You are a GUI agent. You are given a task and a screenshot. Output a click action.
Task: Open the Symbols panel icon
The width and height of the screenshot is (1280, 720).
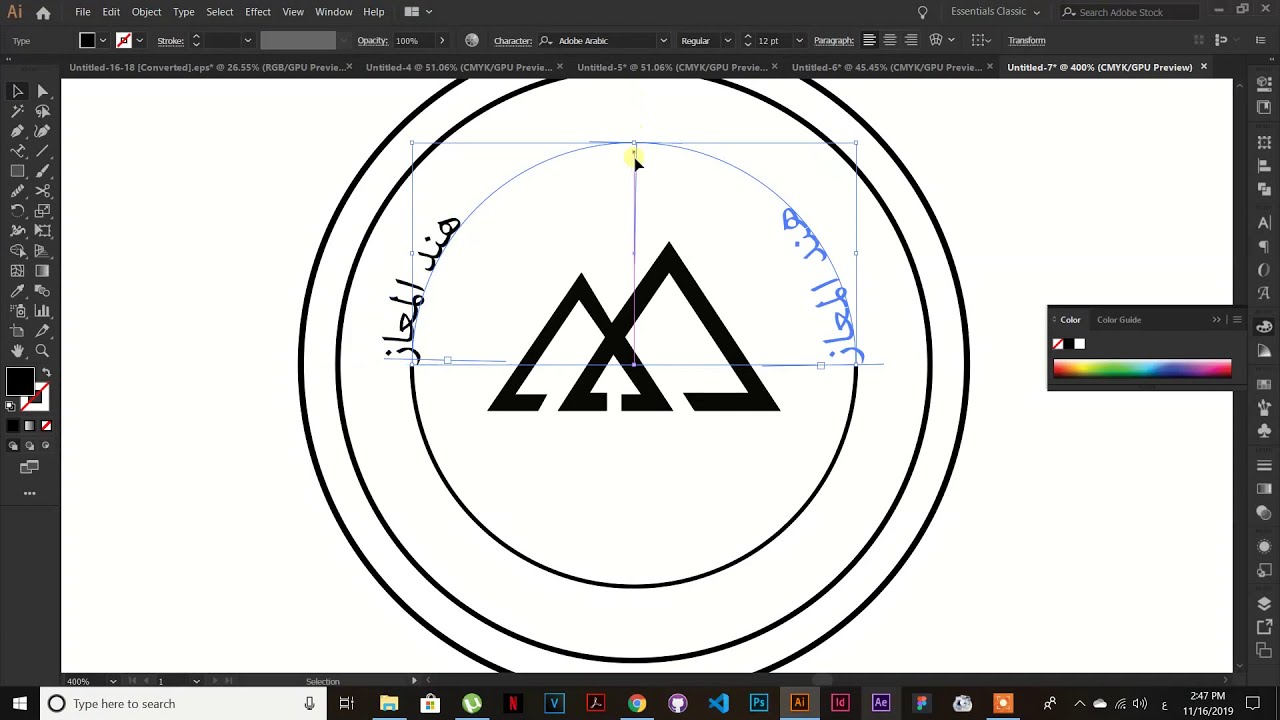pos(1264,431)
